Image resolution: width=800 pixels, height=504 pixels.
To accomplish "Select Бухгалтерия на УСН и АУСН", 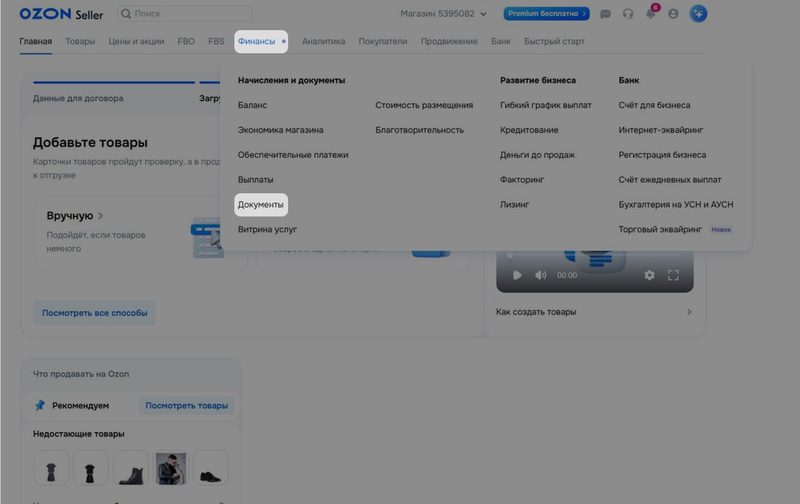I will pos(676,205).
